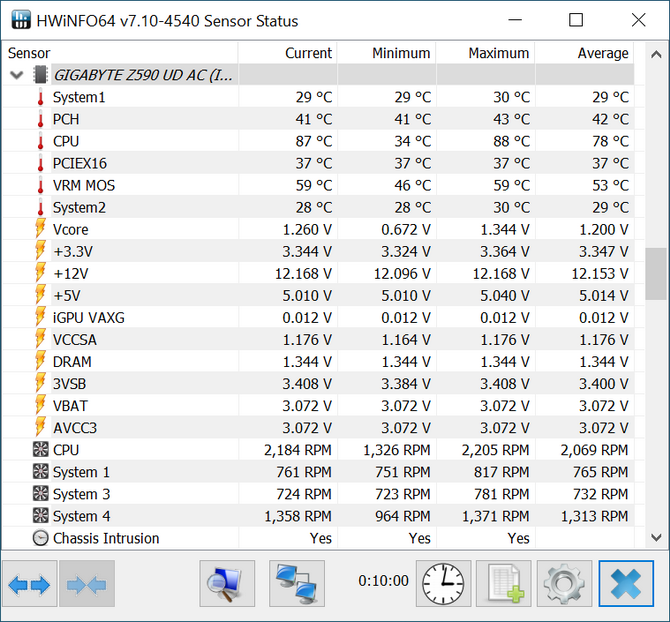Viewport: 670px width, 622px height.
Task: Click lightning bolt icon beside DRAM
Action: click(x=40, y=361)
